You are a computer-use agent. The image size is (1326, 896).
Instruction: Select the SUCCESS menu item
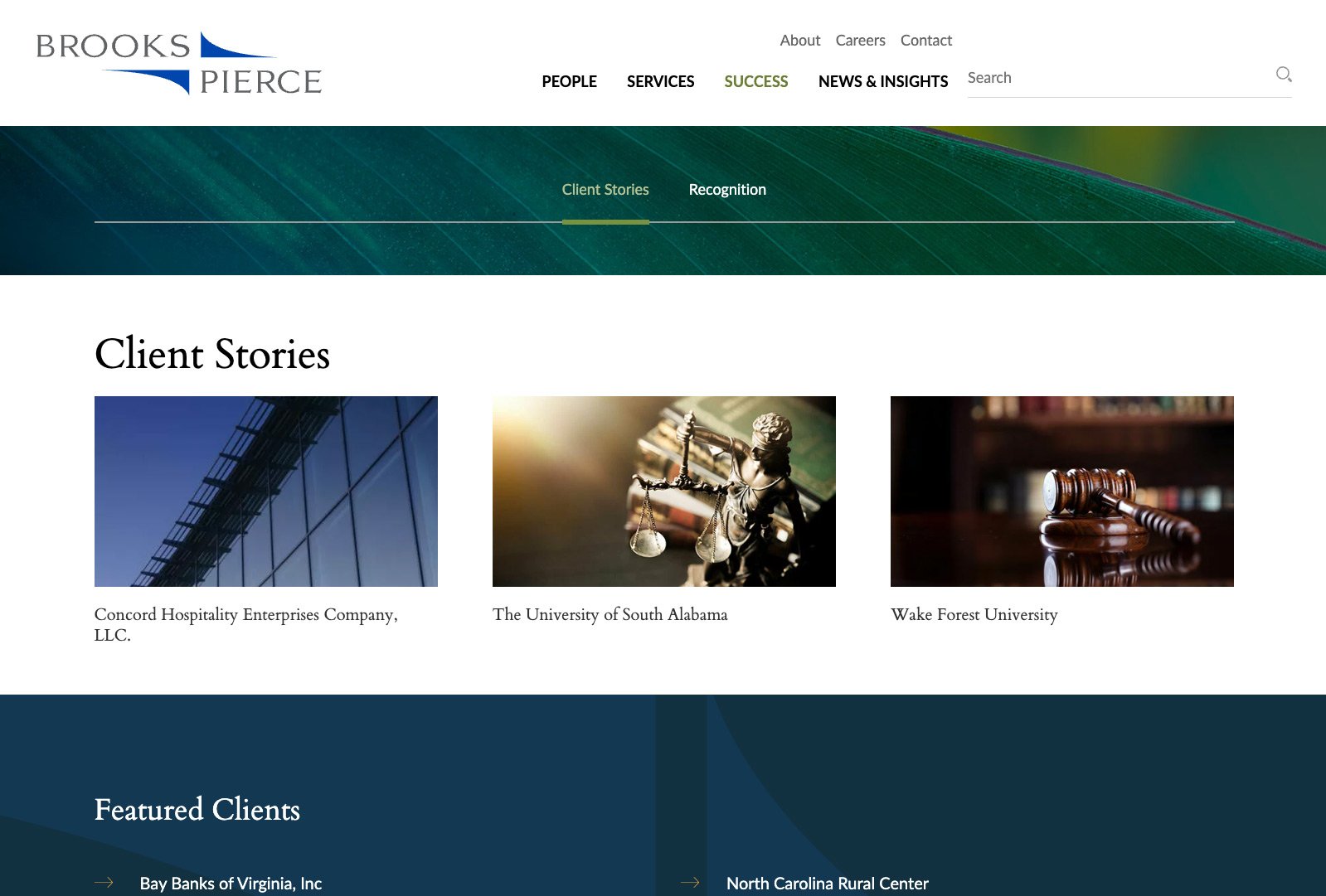(x=755, y=81)
